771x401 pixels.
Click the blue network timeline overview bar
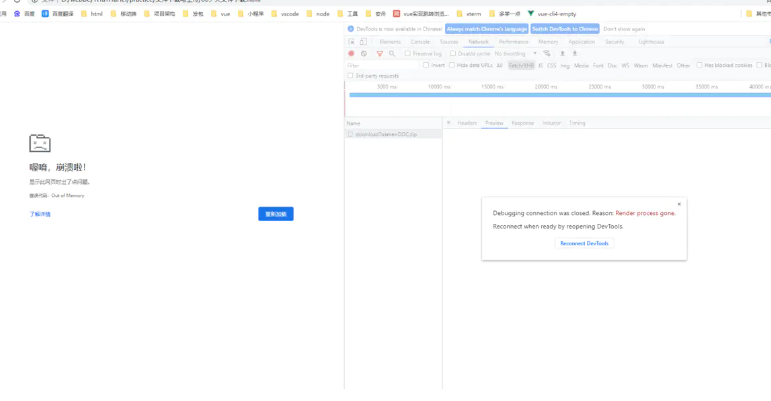[560, 95]
